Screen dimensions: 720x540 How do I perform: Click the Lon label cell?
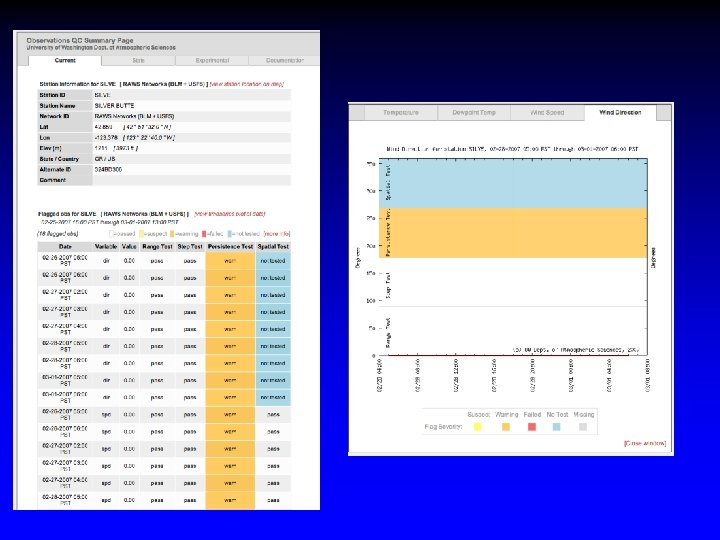coord(65,138)
